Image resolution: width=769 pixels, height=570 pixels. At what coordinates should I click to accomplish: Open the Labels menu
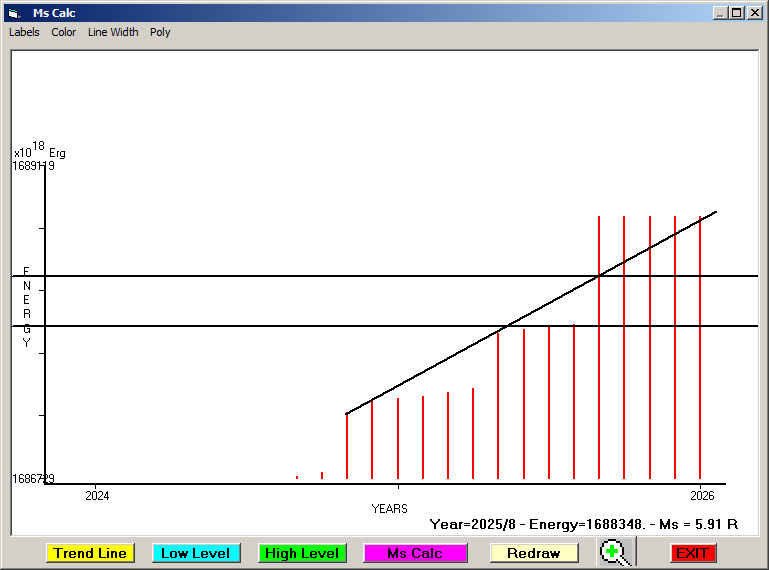pyautogui.click(x=24, y=32)
